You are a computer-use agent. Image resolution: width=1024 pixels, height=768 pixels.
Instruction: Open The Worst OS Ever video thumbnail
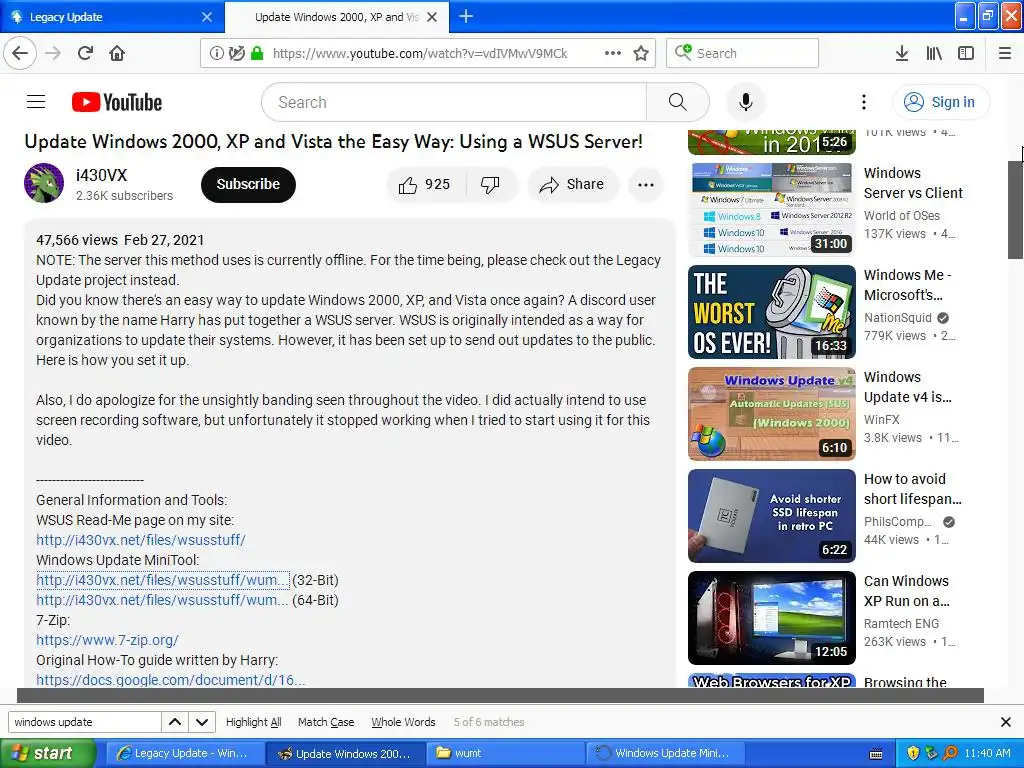[771, 312]
